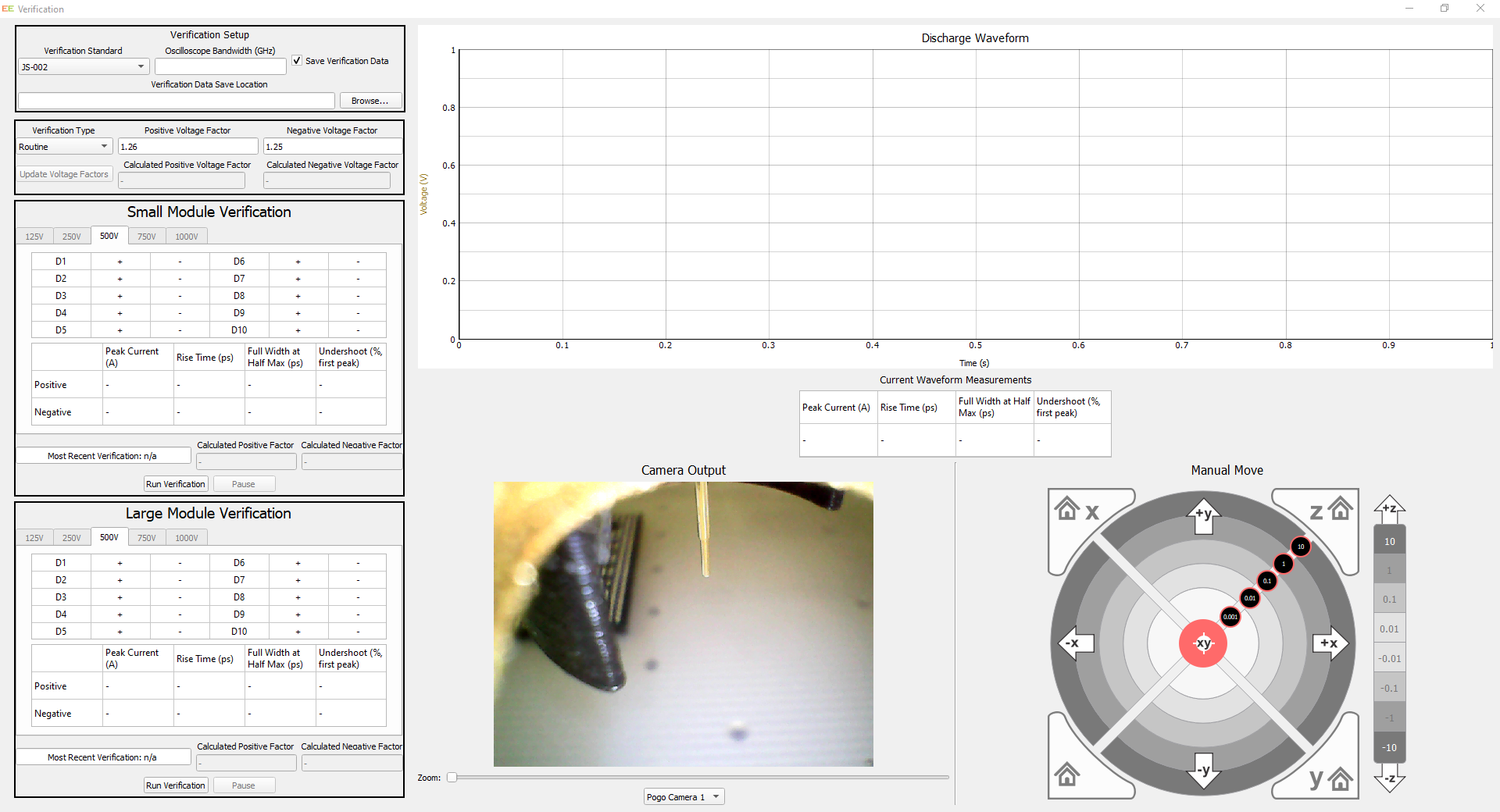Click the home-all icon at bottom left

point(1067,775)
